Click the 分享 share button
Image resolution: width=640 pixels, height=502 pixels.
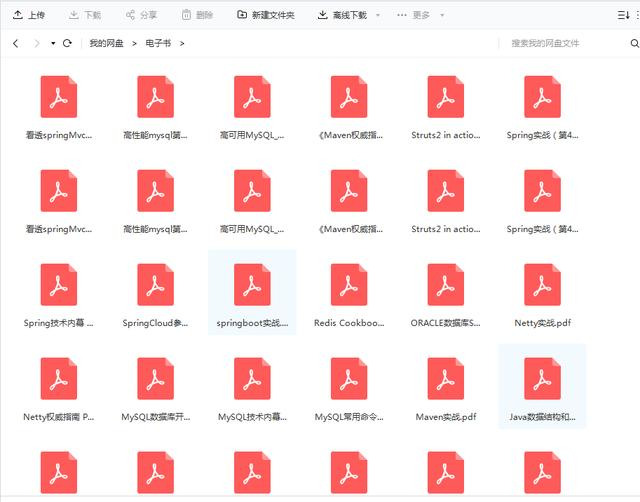point(141,15)
